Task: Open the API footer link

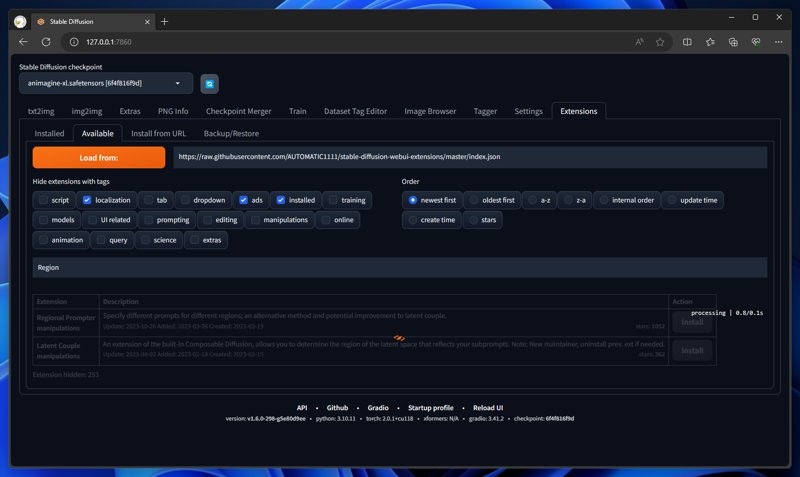Action: point(302,408)
